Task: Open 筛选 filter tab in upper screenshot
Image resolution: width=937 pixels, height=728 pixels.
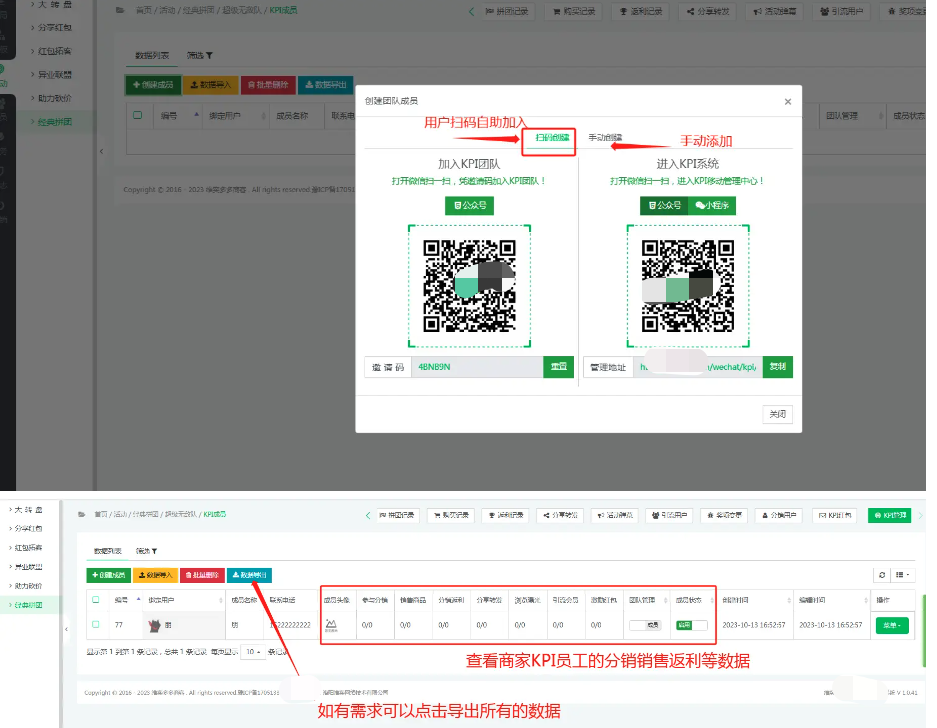Action: pos(199,56)
